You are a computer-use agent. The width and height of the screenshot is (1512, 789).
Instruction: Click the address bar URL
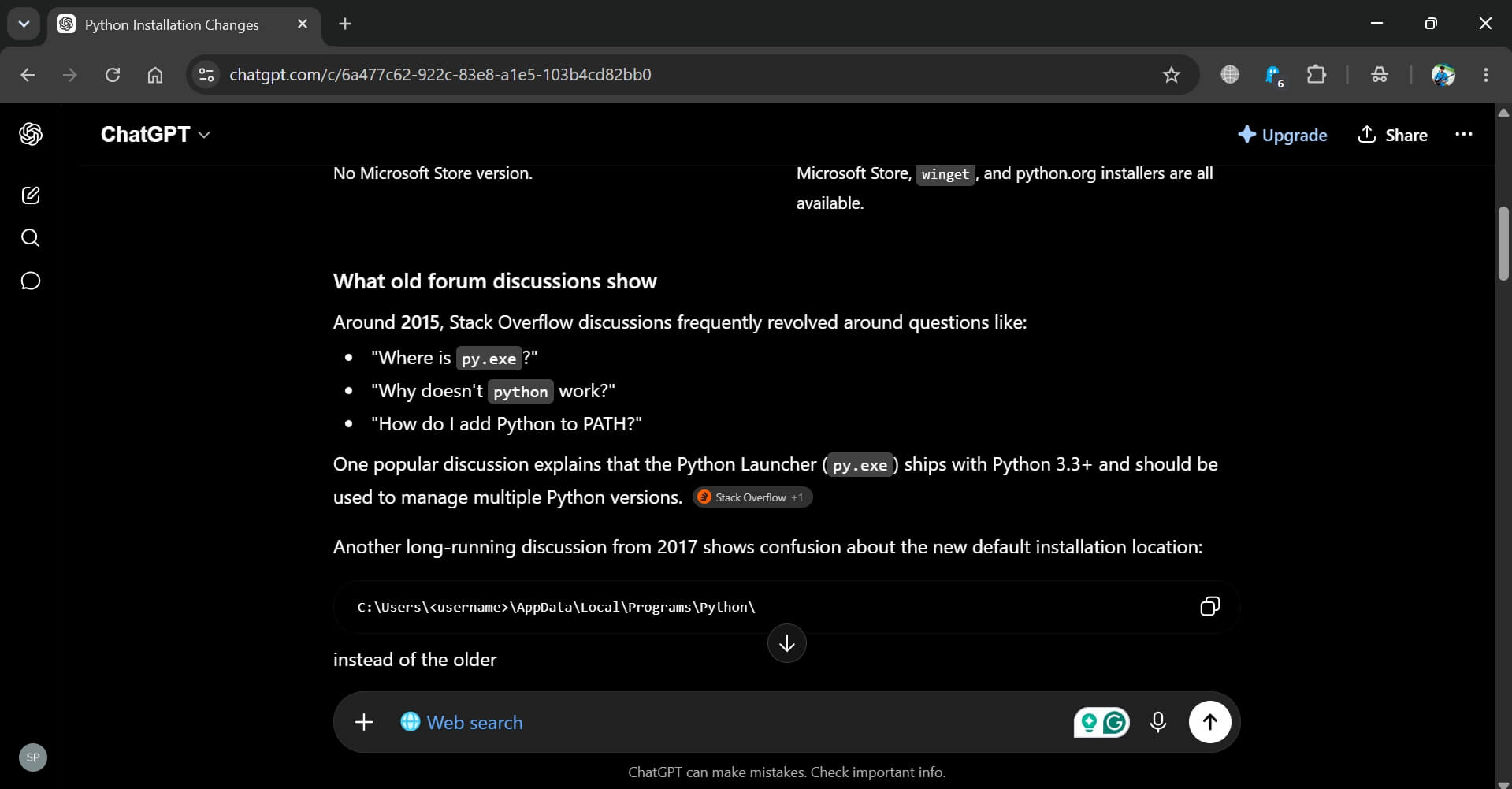[440, 75]
